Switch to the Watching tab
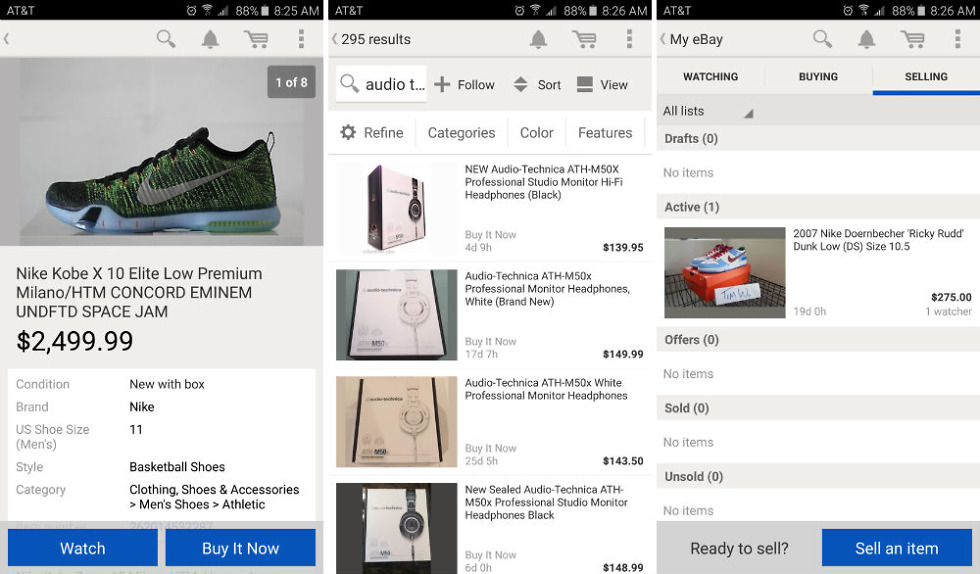 710,77
